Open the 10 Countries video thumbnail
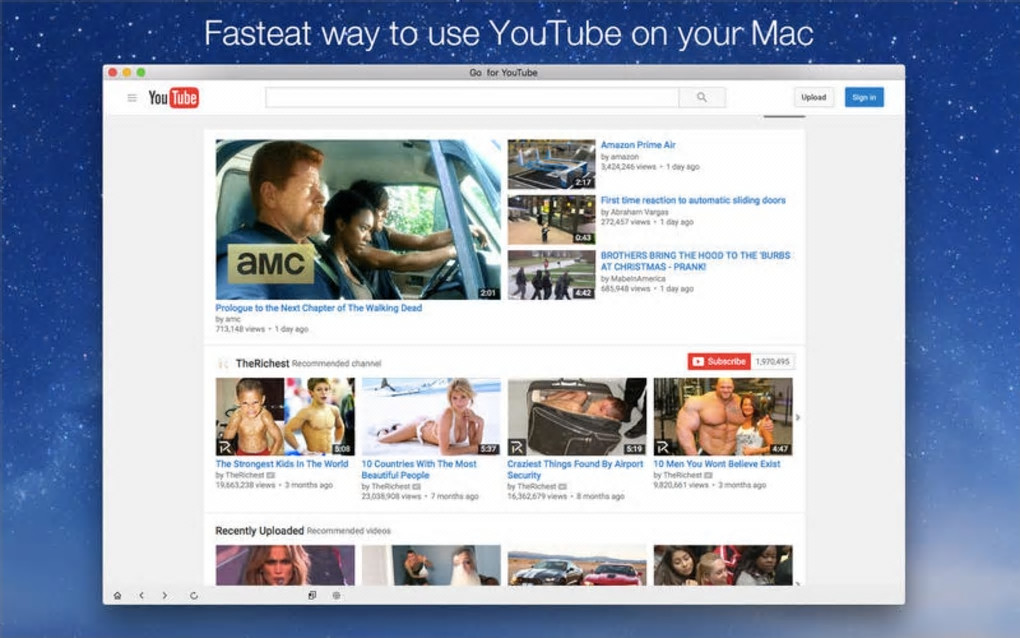This screenshot has width=1020, height=638. (x=431, y=416)
